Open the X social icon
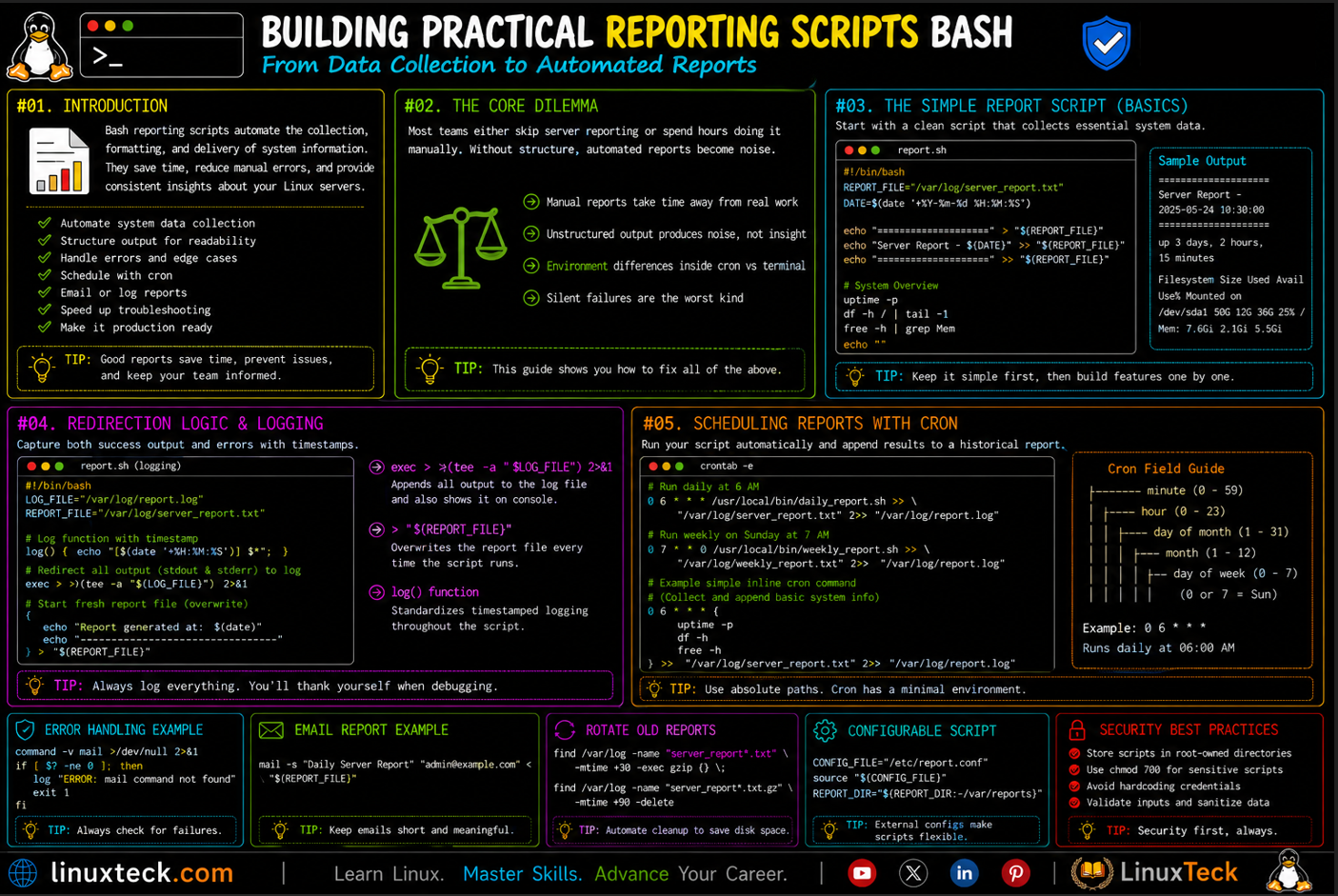This screenshot has height=896, width=1338. [913, 872]
